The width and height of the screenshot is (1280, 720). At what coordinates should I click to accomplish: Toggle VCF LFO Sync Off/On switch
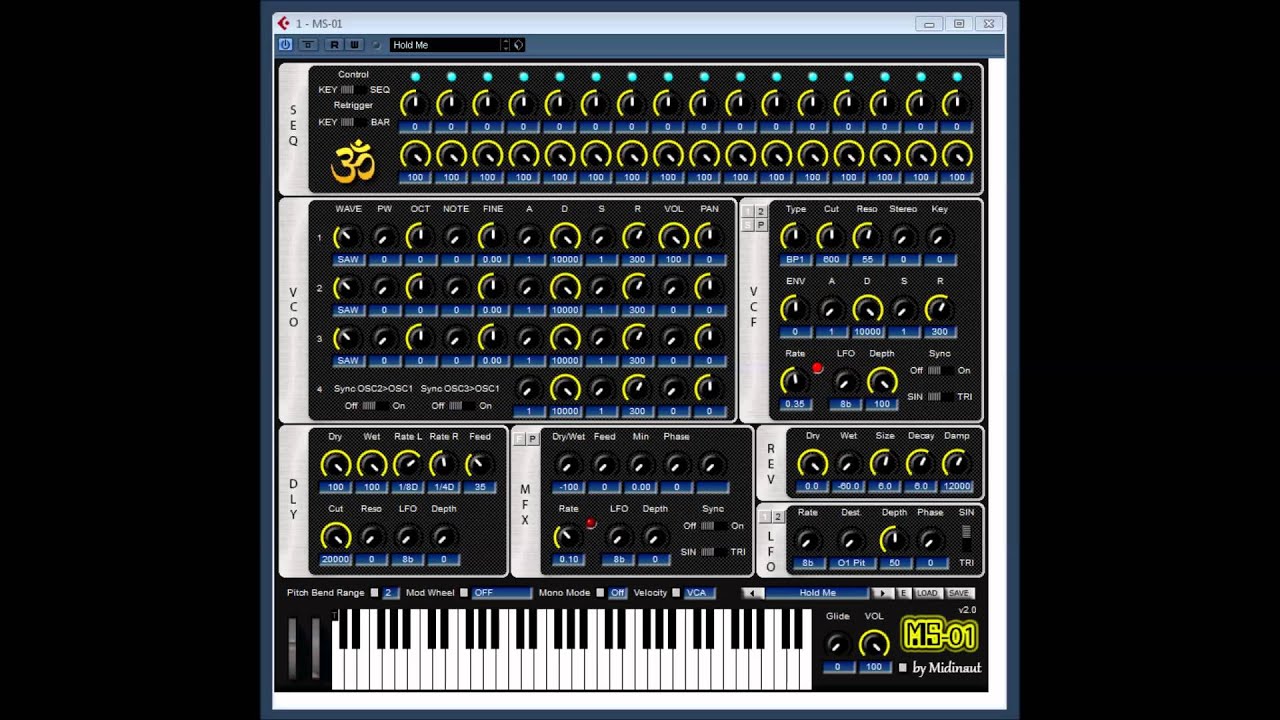(940, 371)
